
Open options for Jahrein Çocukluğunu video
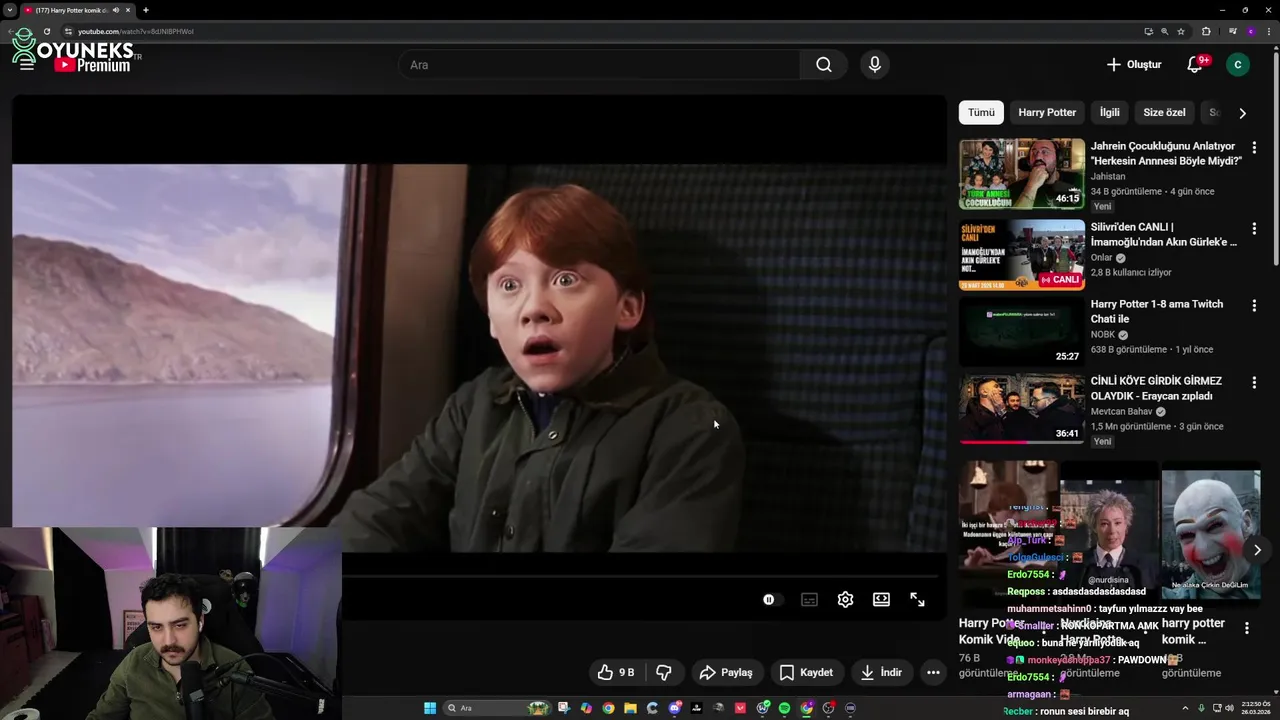[x=1254, y=148]
